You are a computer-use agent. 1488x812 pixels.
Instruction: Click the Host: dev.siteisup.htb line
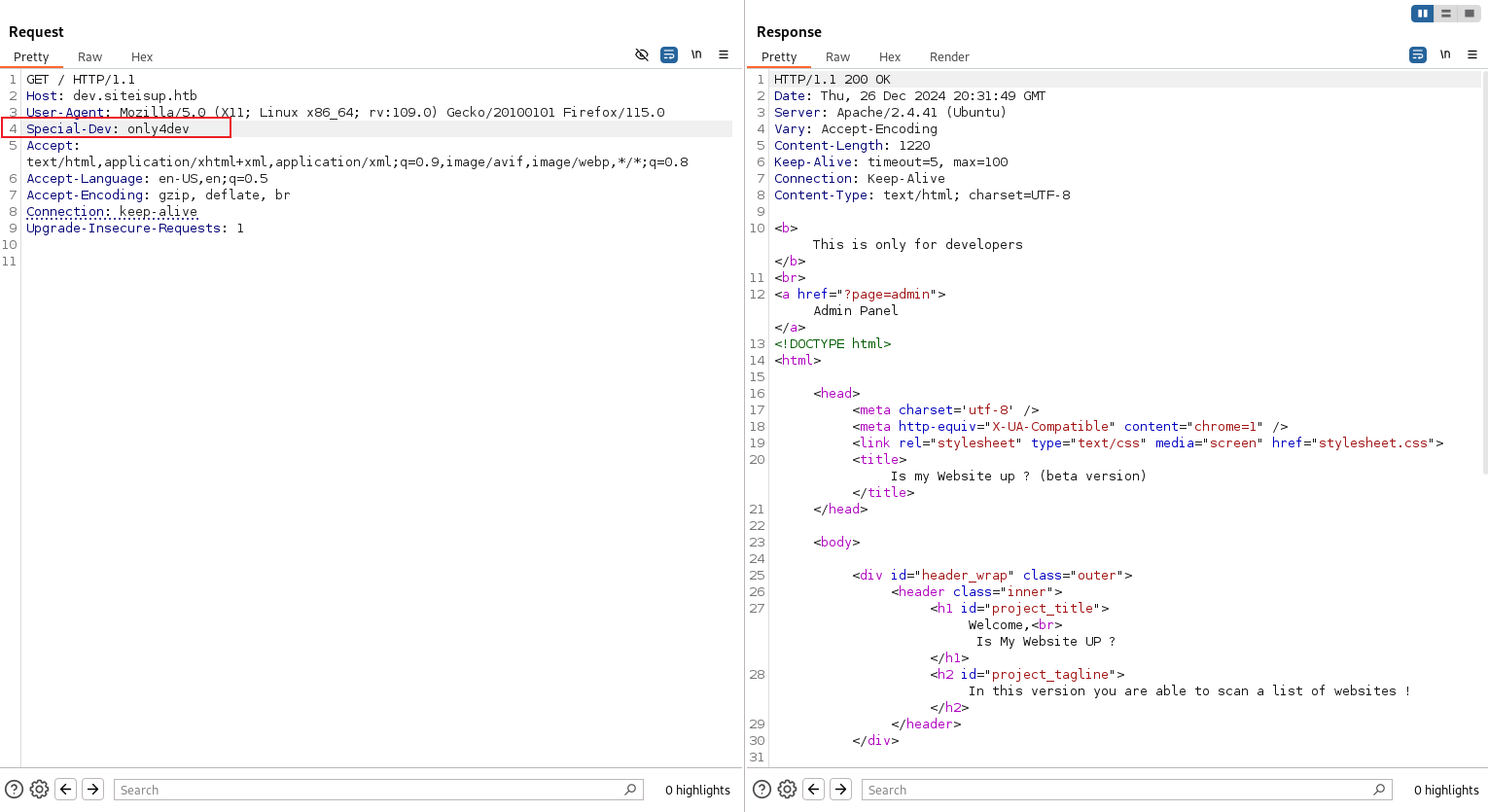(112, 95)
